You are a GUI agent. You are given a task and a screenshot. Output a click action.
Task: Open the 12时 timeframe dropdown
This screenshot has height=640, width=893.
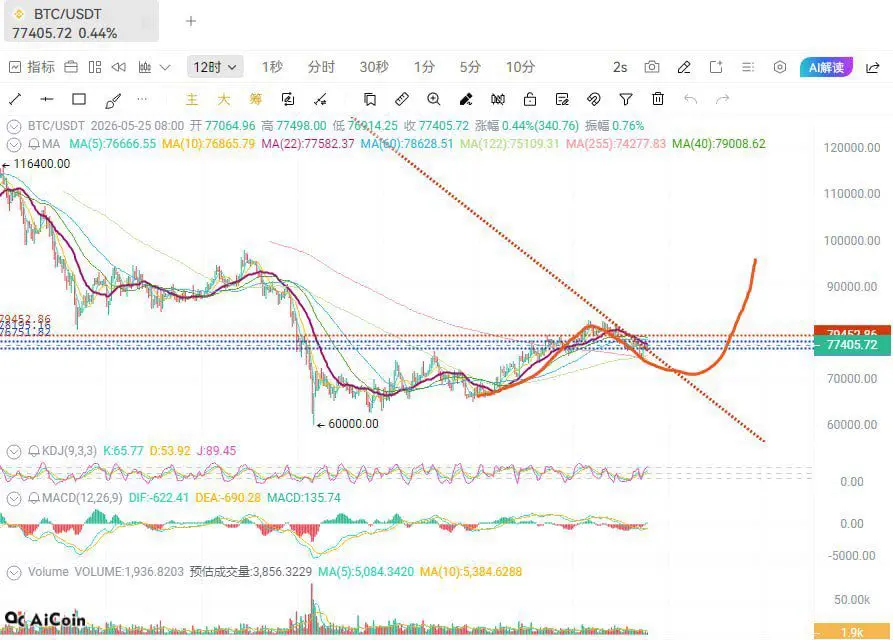[215, 67]
